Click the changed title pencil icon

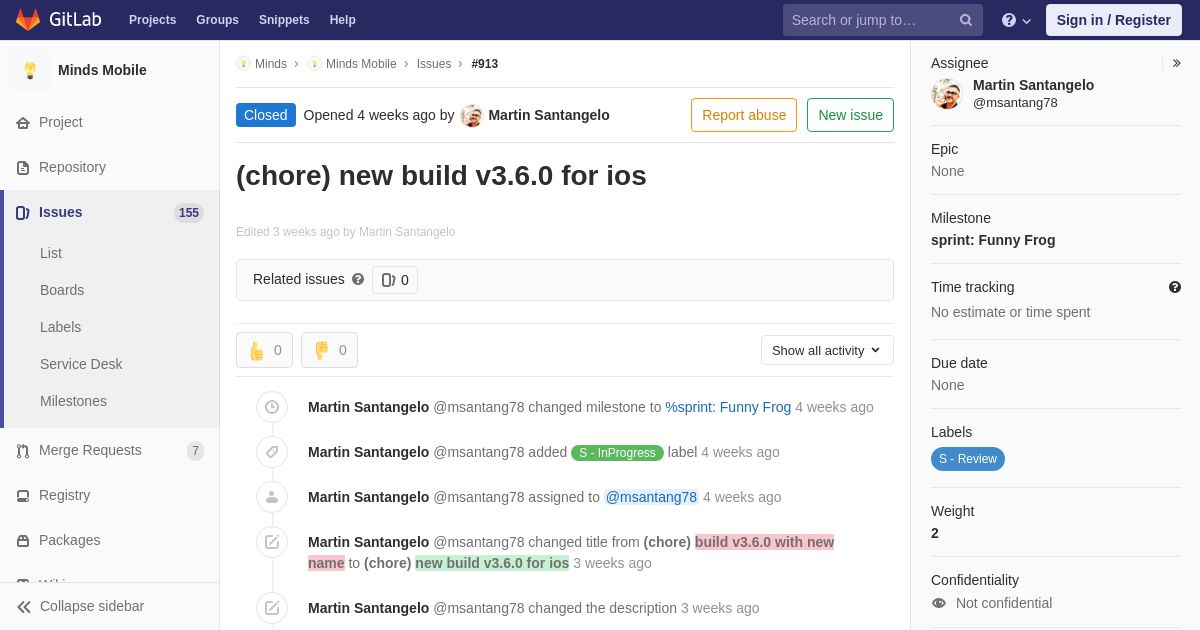[272, 542]
